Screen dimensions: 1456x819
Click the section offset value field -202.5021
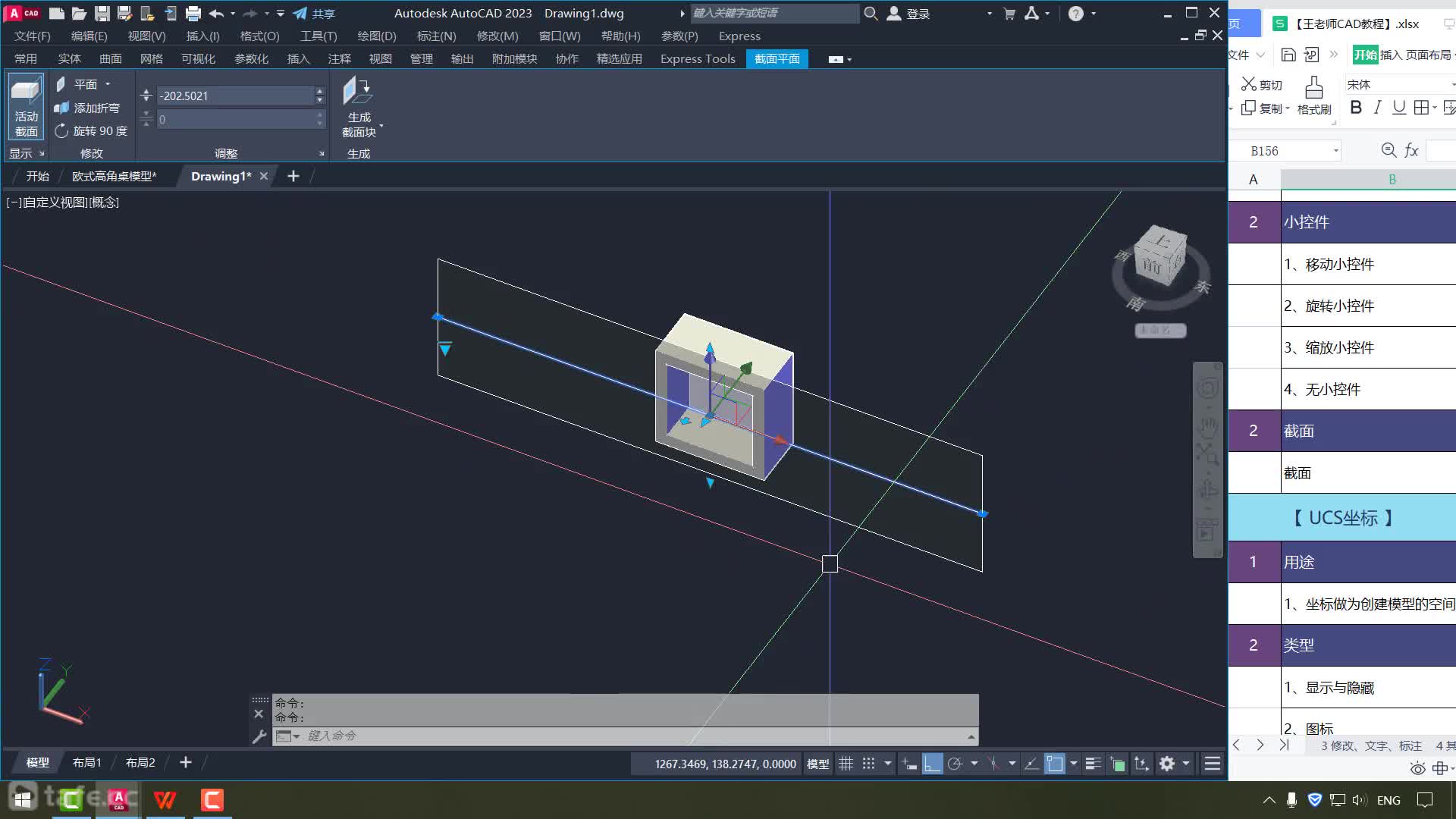click(235, 96)
